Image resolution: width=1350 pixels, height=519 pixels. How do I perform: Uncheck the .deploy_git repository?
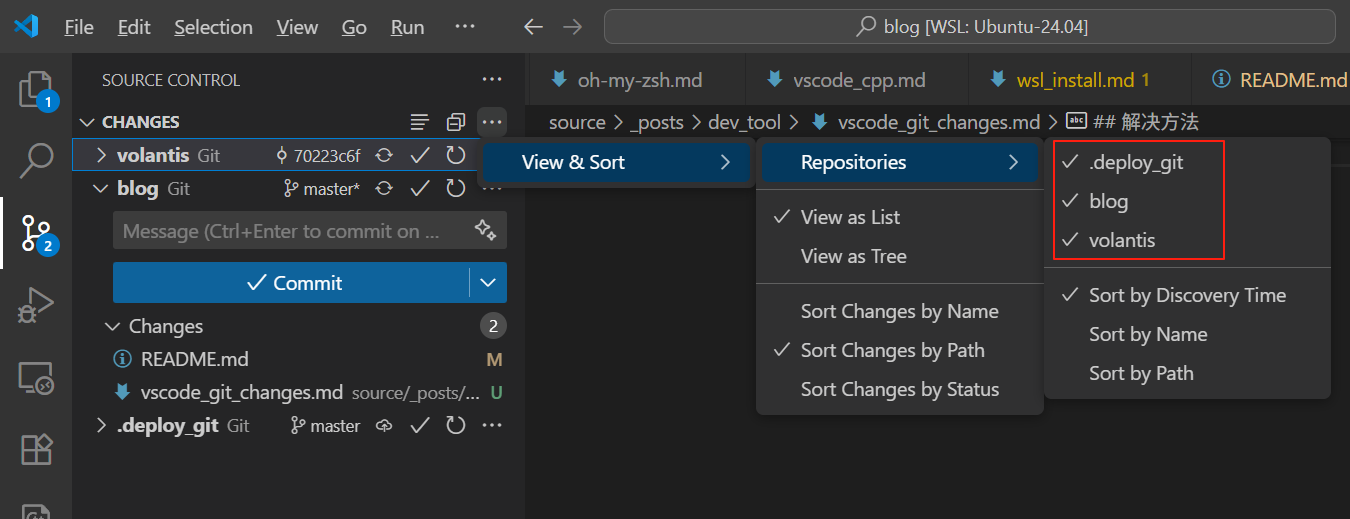coord(1135,162)
